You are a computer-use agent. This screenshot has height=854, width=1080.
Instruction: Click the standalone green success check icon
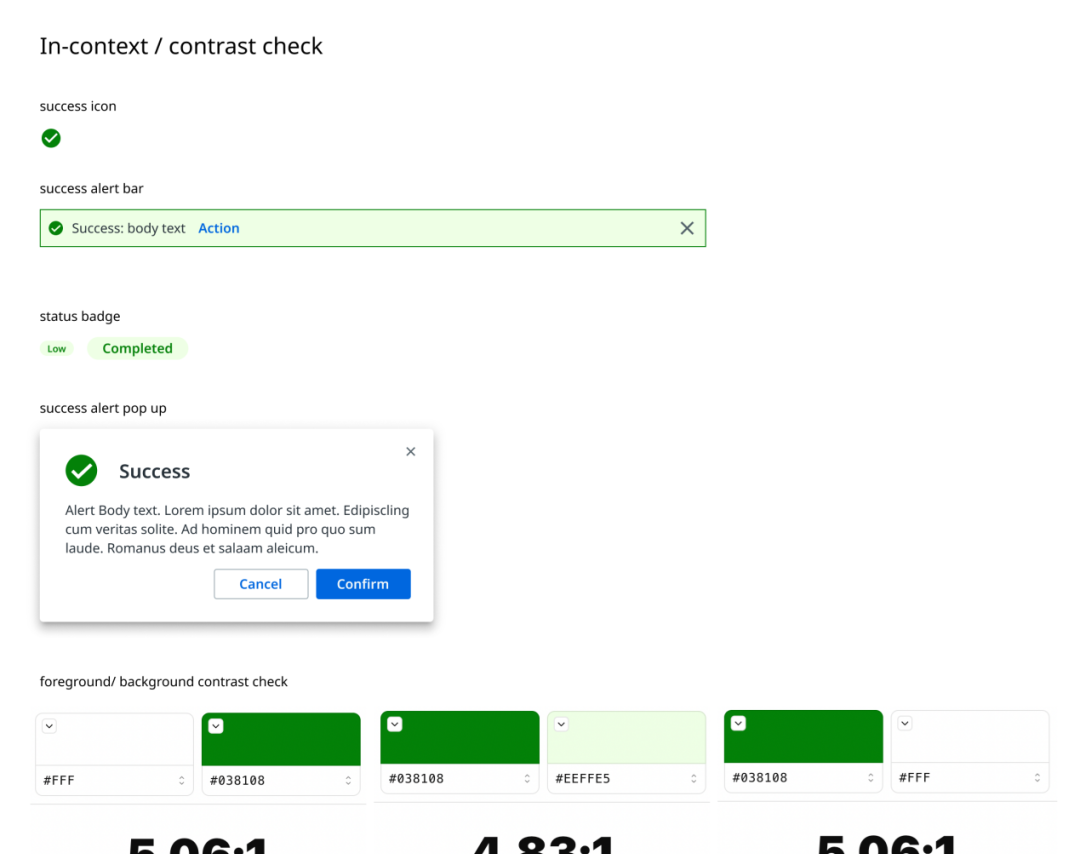pyautogui.click(x=51, y=138)
